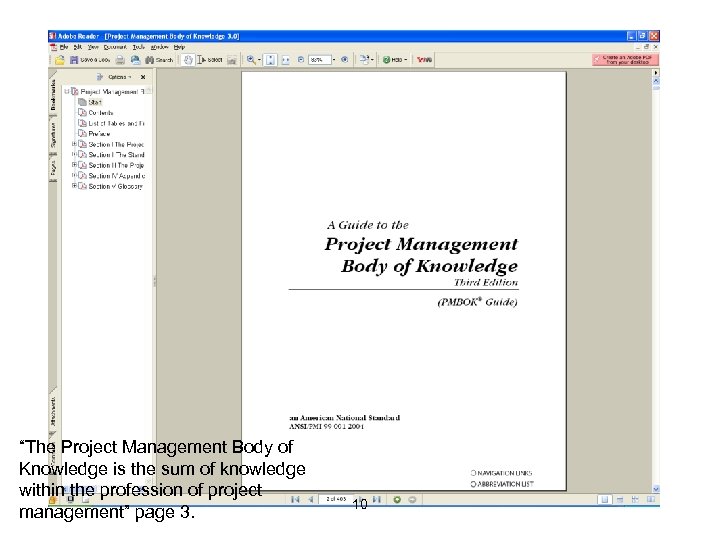Go to the last page with the status bar arrow
The width and height of the screenshot is (720, 540).
[x=377, y=500]
